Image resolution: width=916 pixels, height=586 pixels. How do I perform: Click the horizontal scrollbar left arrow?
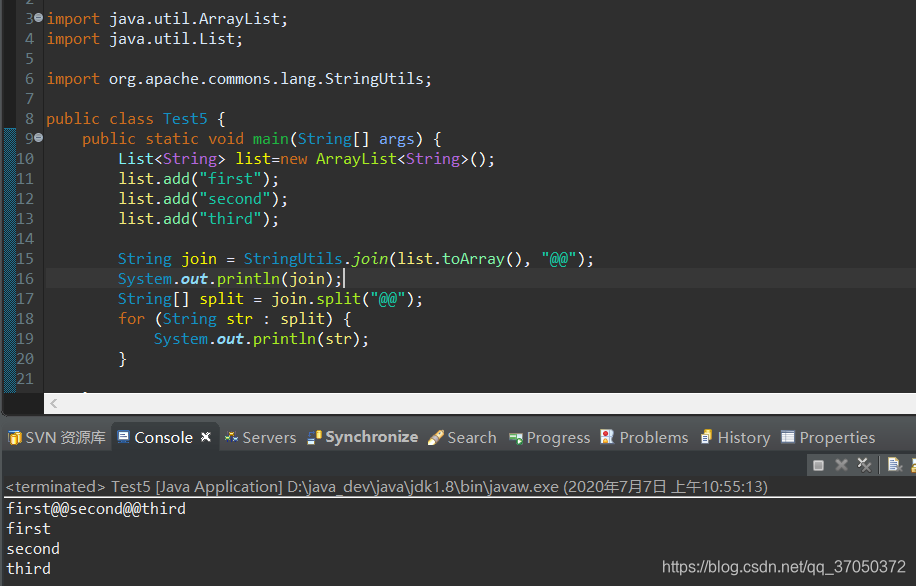(55, 403)
